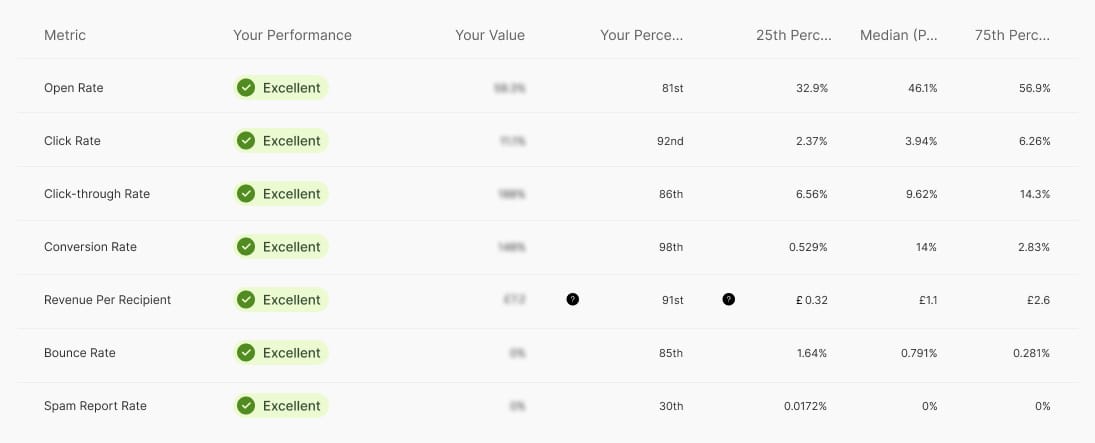Click the 25th Percentile column header
The height and width of the screenshot is (443, 1095).
[x=793, y=35]
